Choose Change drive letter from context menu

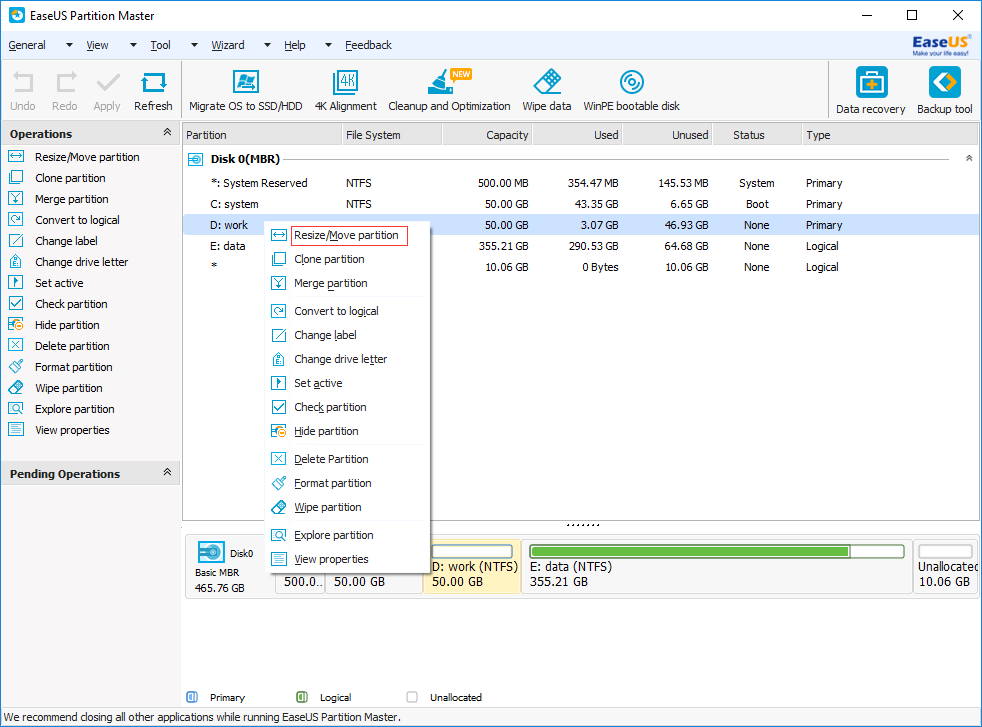[x=349, y=359]
